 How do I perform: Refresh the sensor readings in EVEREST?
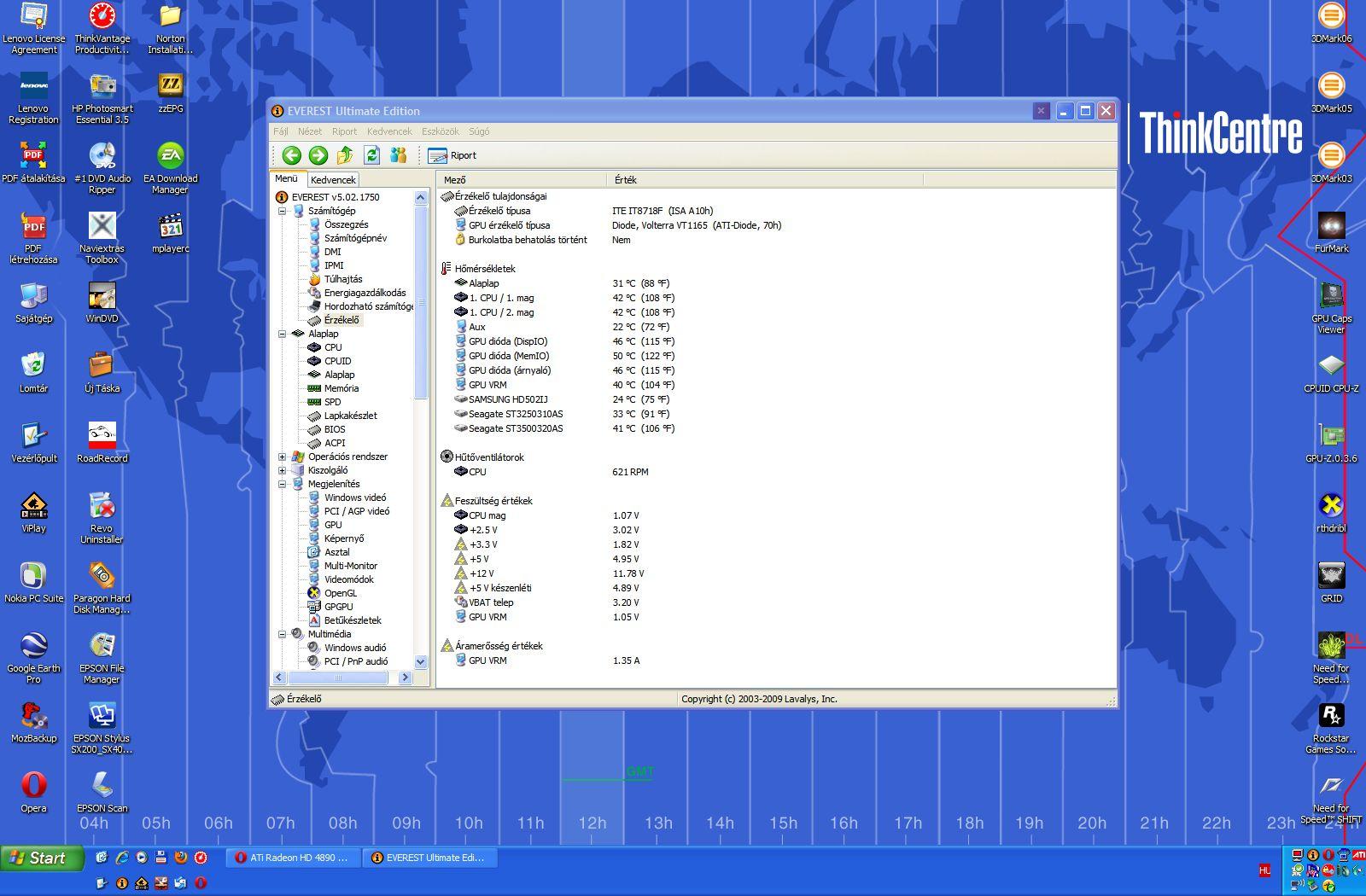[371, 155]
